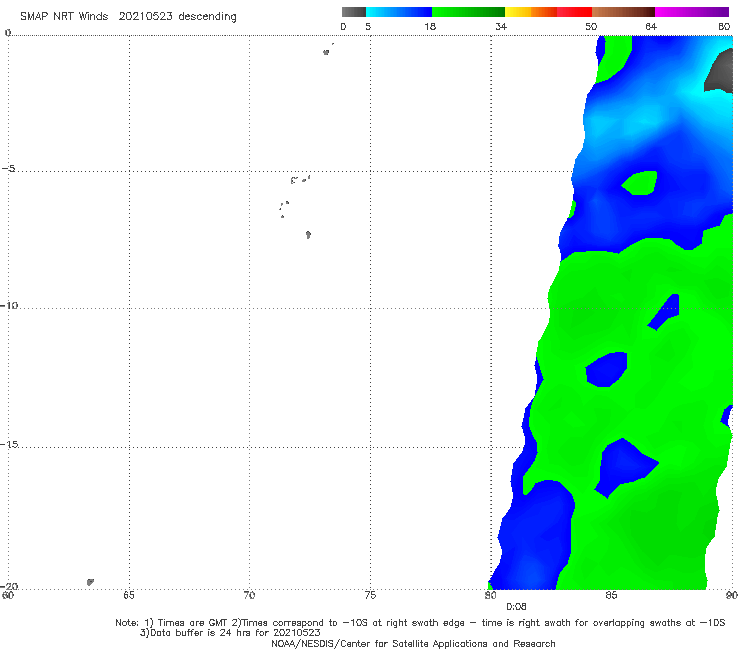Click the longitude label '65'
The height and width of the screenshot is (650, 740).
pos(128,595)
